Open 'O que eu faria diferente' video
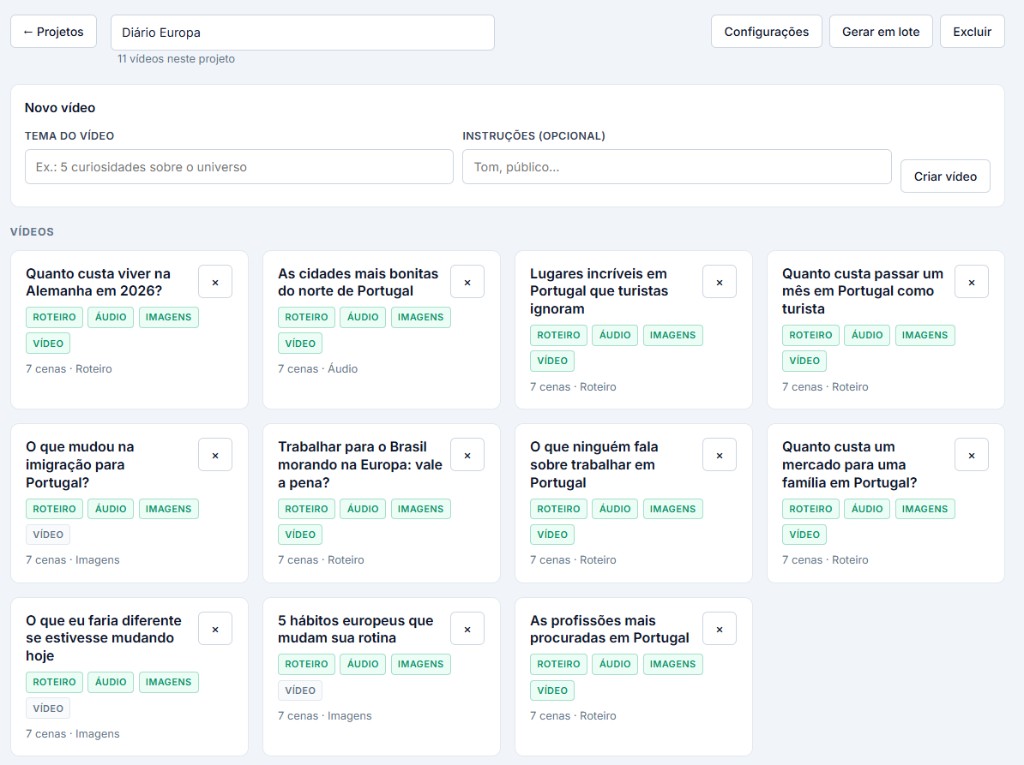Image resolution: width=1024 pixels, height=765 pixels. (103, 638)
